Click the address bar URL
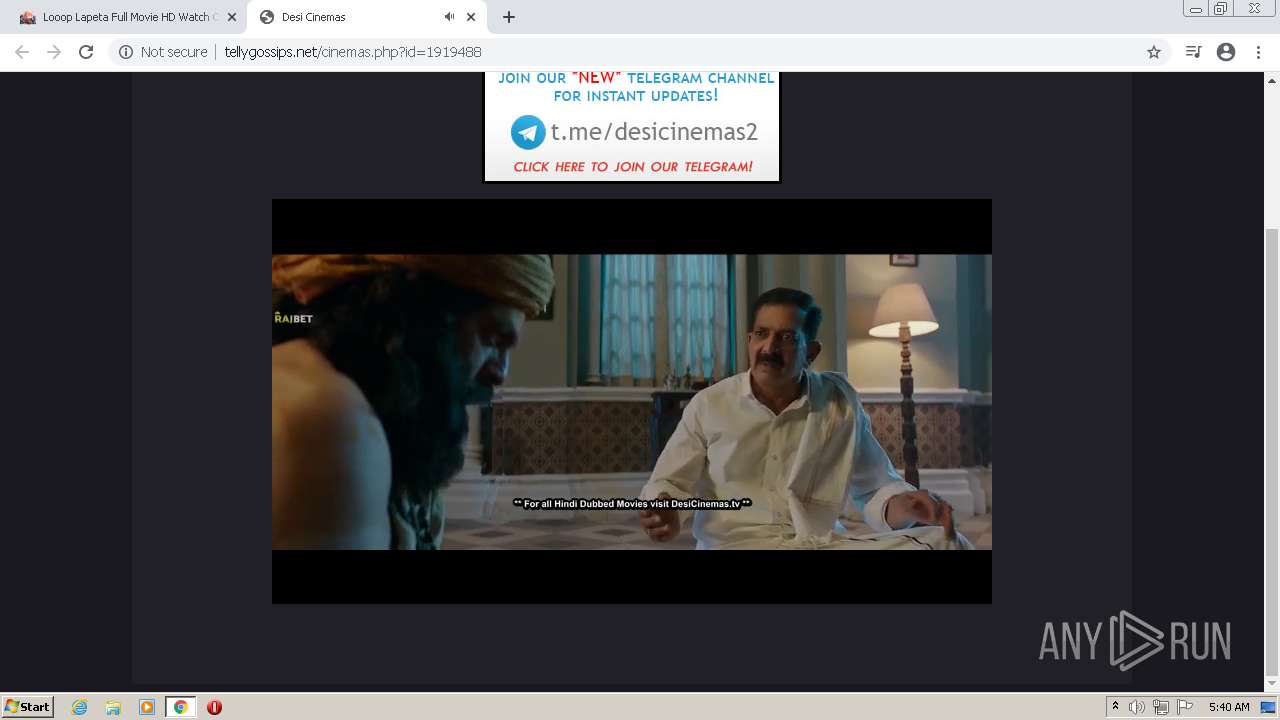Screen dimensions: 1280x720 (352, 52)
